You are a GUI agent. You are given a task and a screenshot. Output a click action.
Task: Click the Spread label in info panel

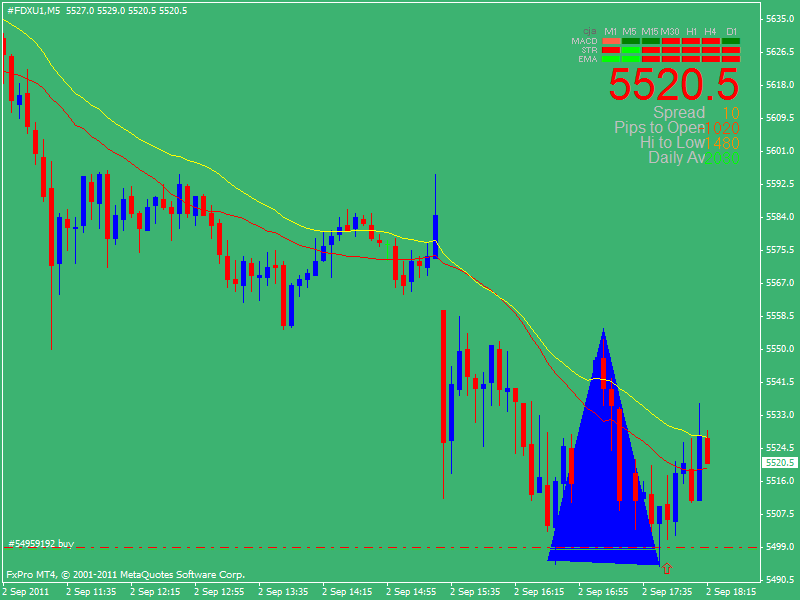pyautogui.click(x=679, y=113)
